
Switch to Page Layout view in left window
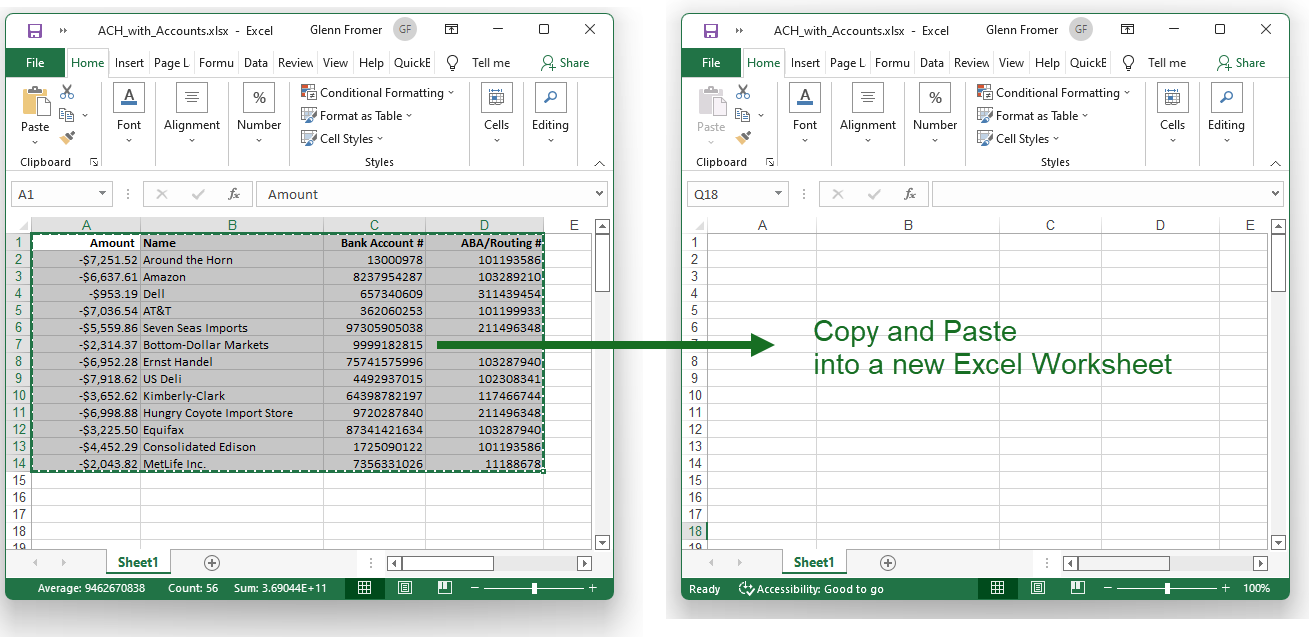click(405, 588)
